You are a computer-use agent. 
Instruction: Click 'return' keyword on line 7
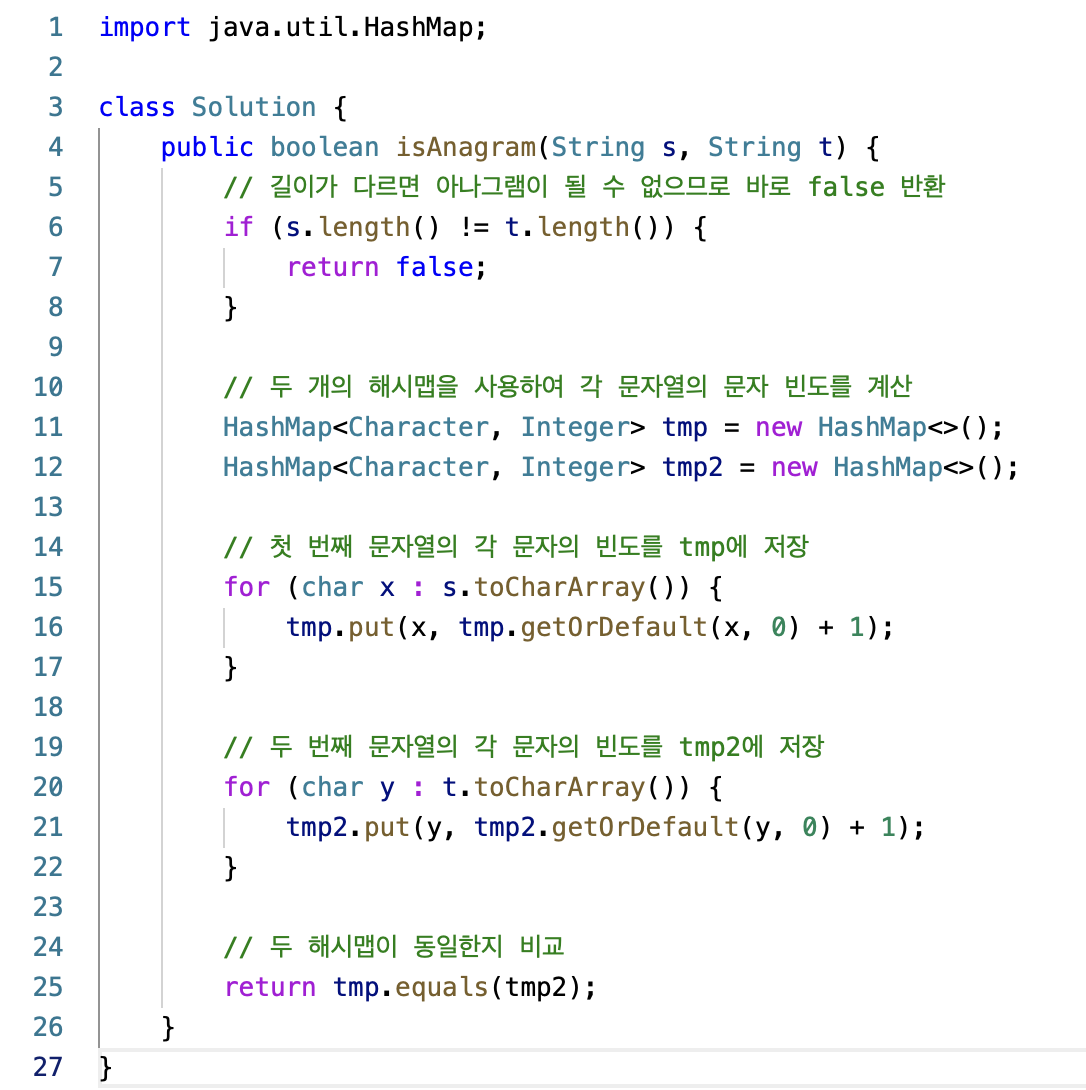[332, 267]
